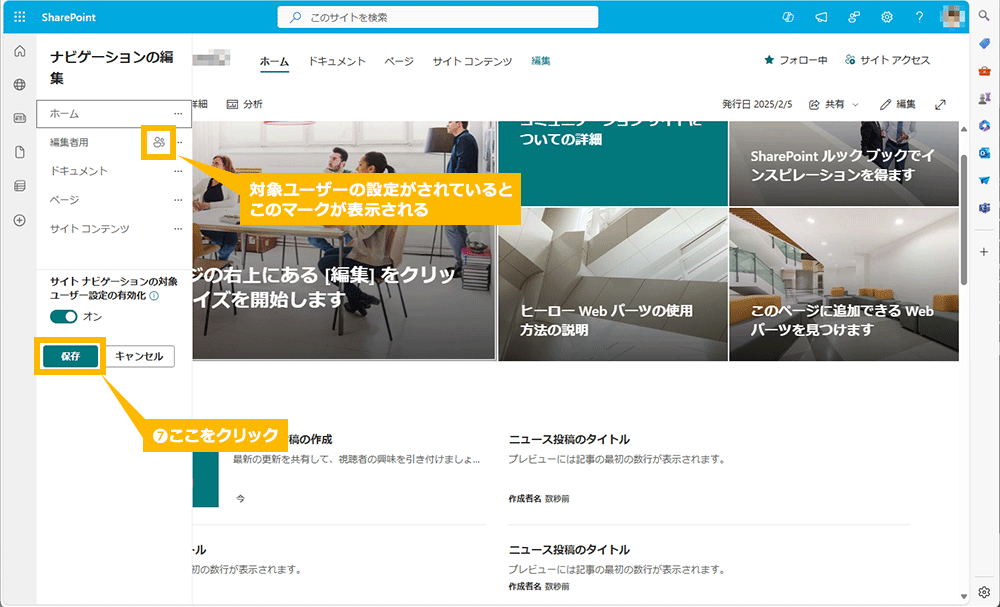Open the help question mark icon
Image resolution: width=1000 pixels, height=607 pixels.
(919, 17)
